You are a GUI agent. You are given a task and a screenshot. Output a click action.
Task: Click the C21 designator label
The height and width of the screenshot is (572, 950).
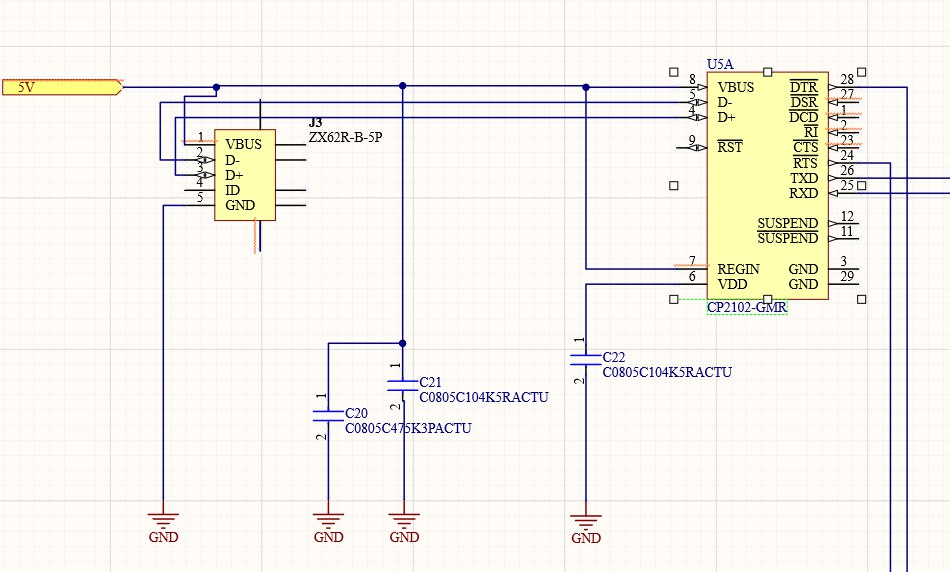coord(430,382)
